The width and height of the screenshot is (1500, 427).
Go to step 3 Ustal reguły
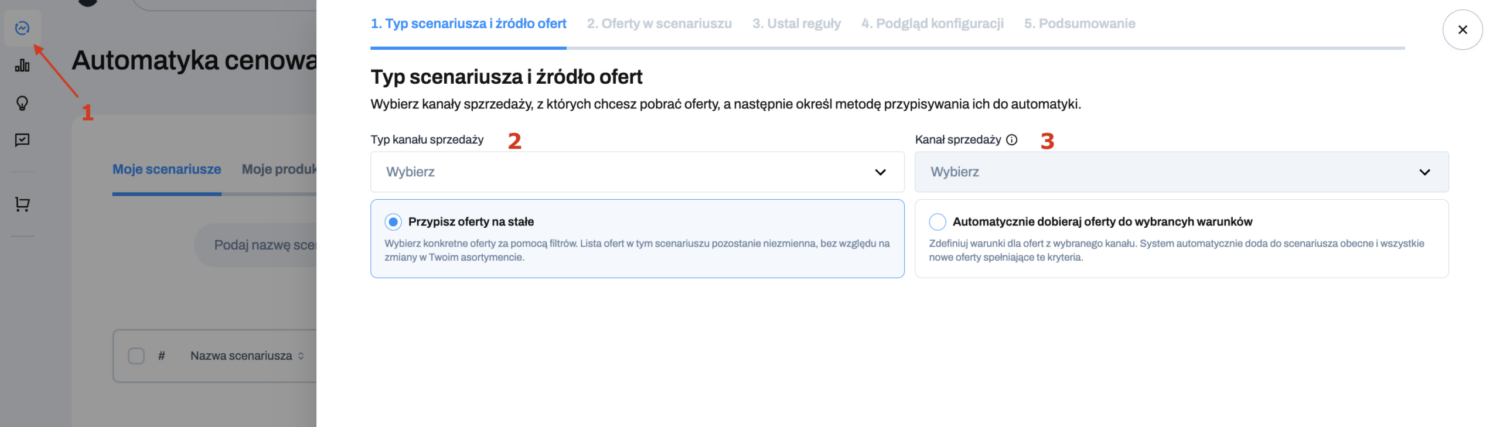point(796,23)
